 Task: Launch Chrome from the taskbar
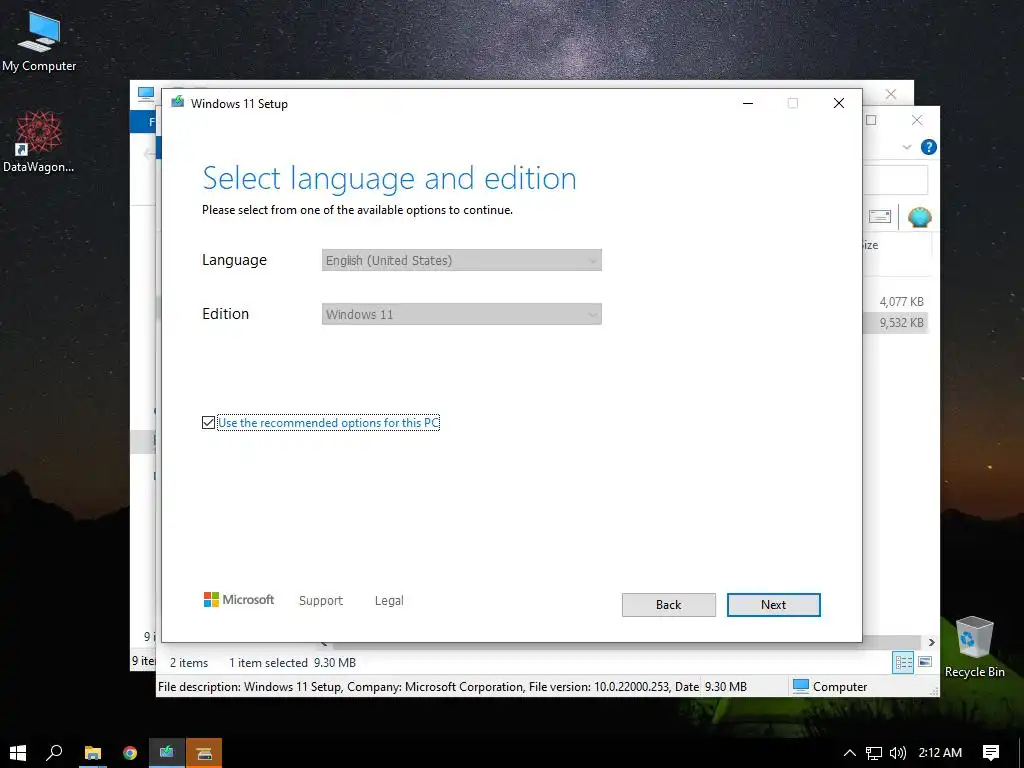(x=130, y=753)
